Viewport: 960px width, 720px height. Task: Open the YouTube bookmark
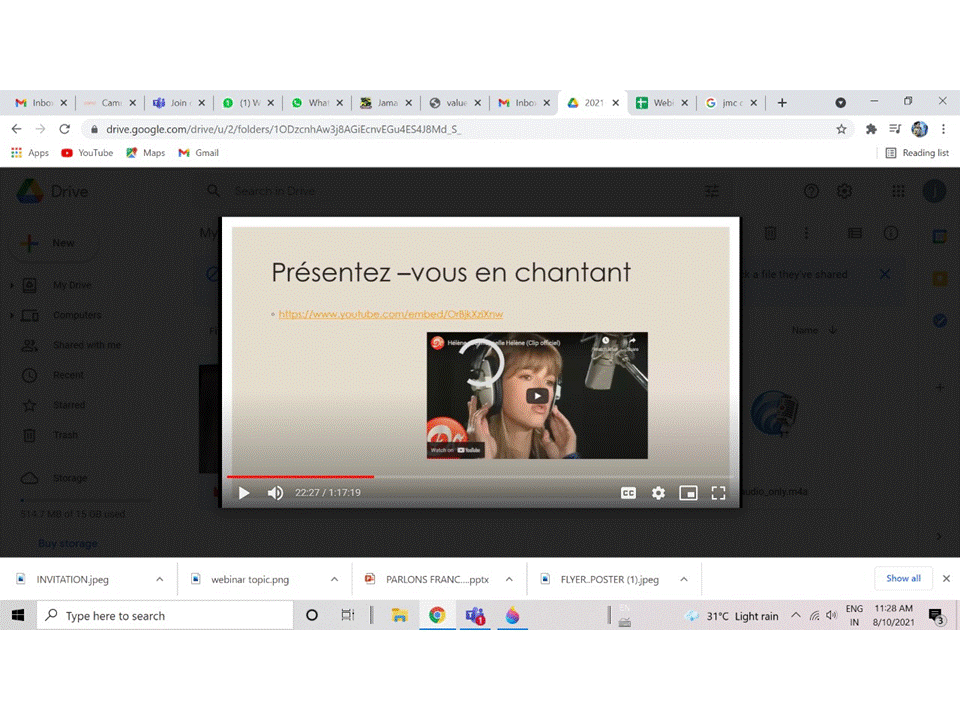coord(87,153)
